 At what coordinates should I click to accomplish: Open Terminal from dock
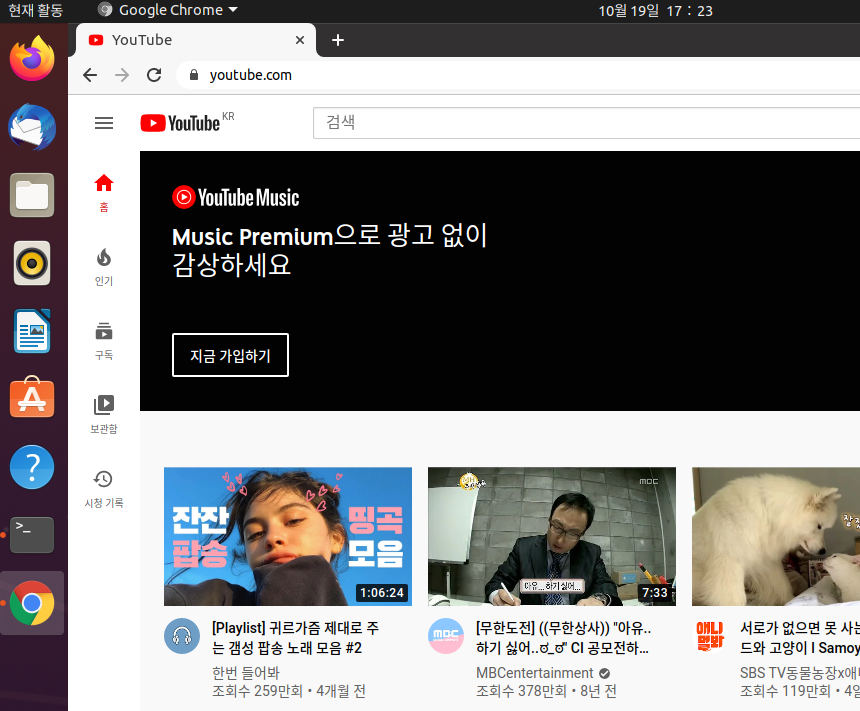32,534
